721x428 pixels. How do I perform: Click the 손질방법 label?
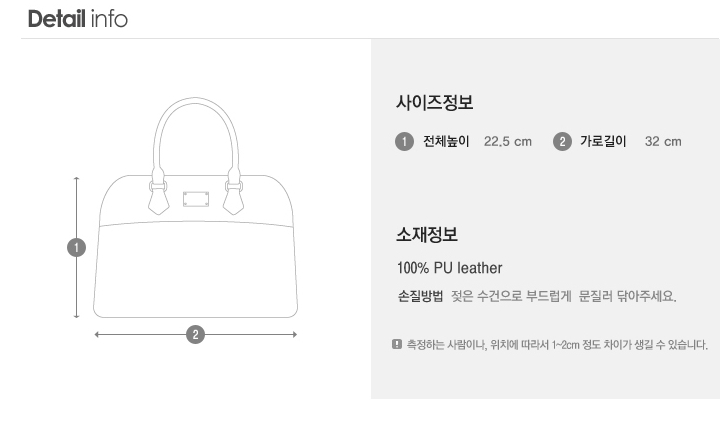419,297
